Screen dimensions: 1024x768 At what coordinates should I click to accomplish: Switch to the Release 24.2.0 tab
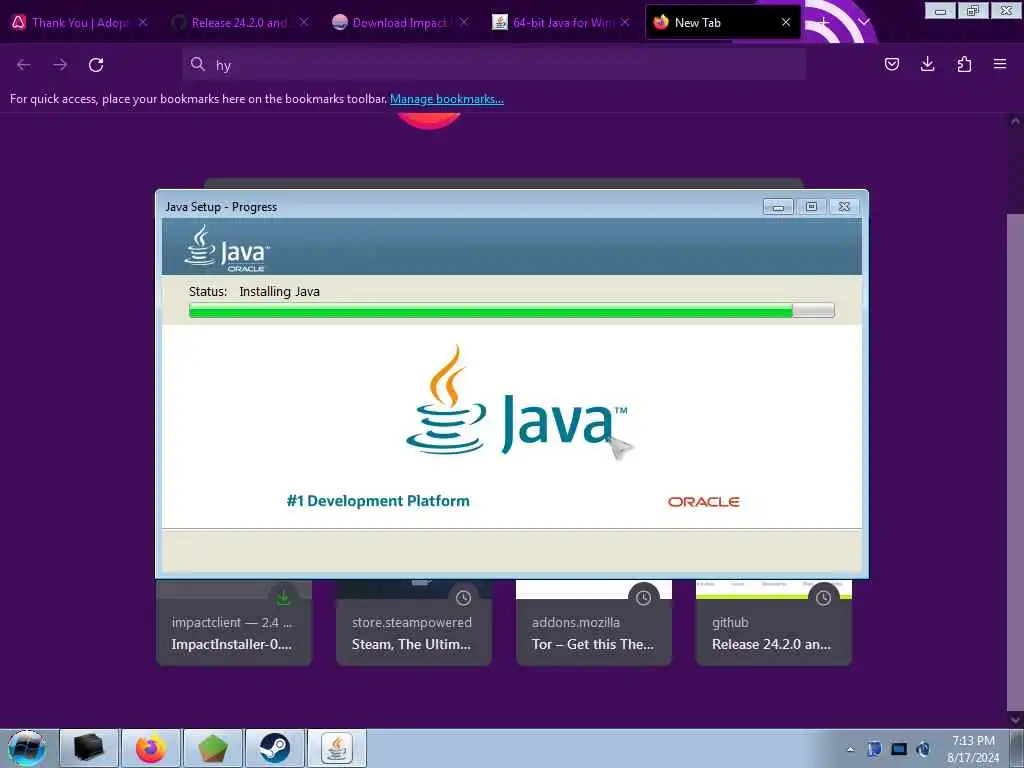tap(239, 23)
